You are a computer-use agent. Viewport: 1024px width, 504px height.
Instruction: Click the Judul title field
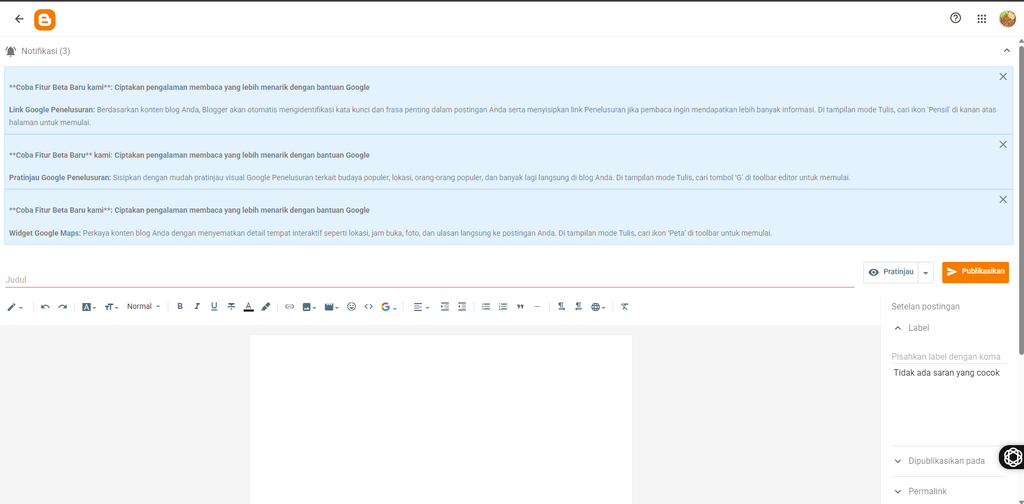coord(430,279)
